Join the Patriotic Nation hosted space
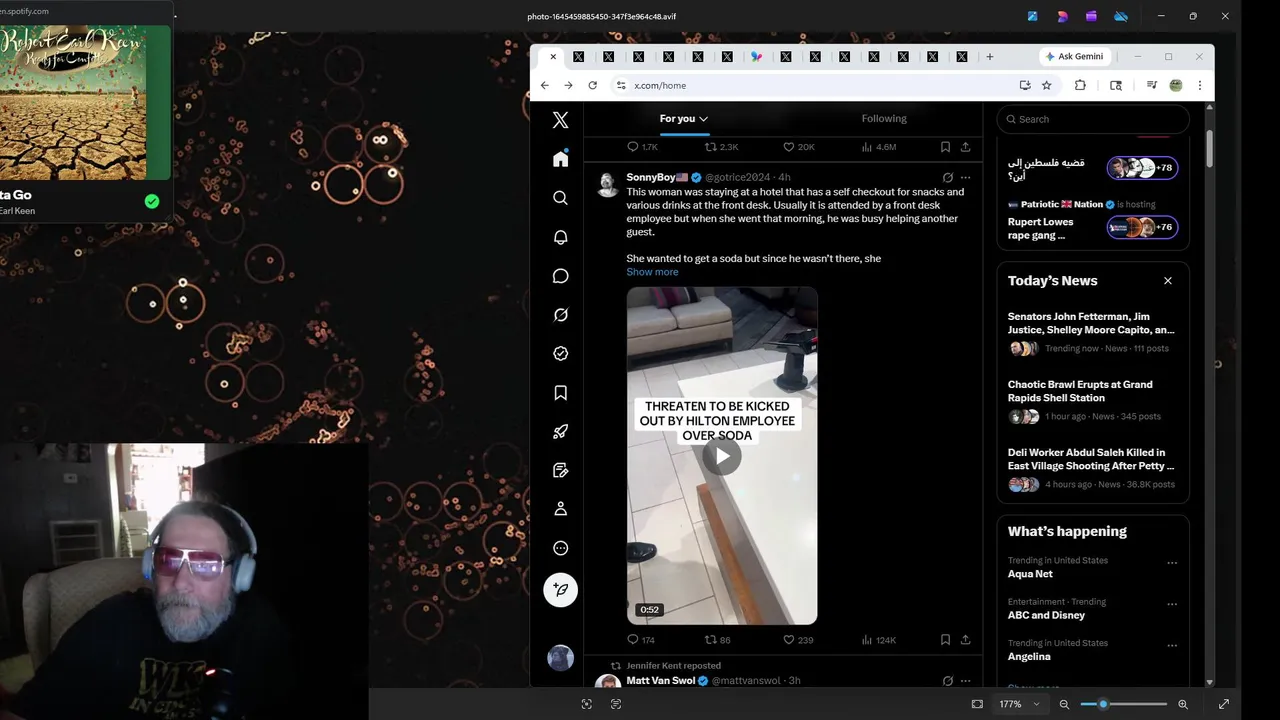Screen dimensions: 1280x720 click(x=1142, y=228)
